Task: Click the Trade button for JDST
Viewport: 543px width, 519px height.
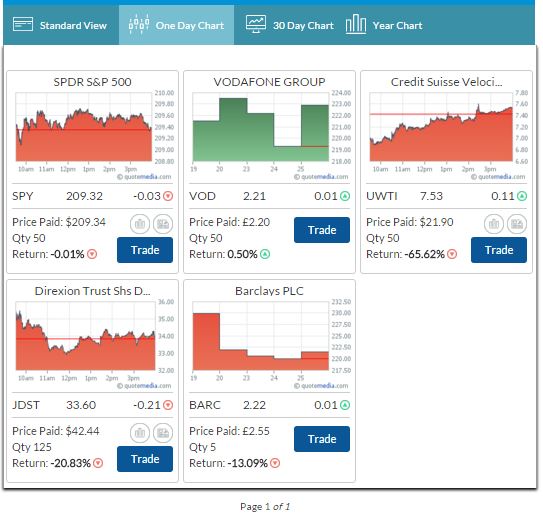Action: click(145, 459)
